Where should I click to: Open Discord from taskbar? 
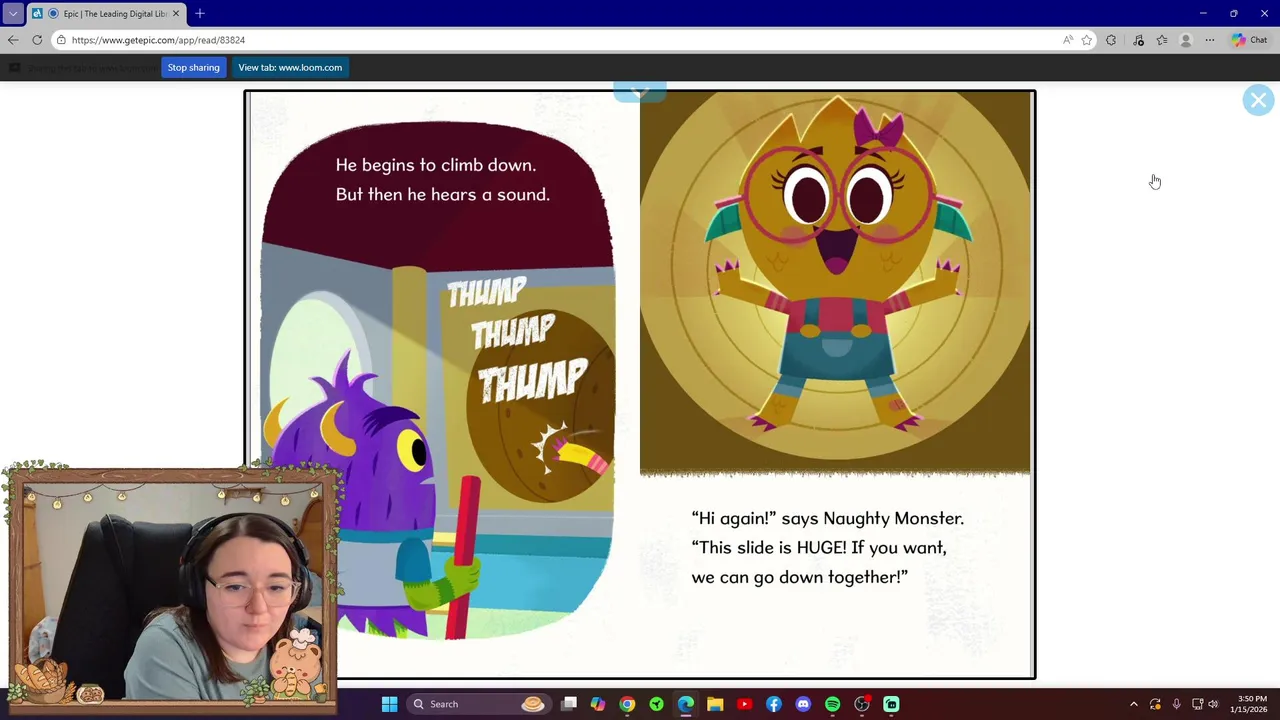coord(803,704)
